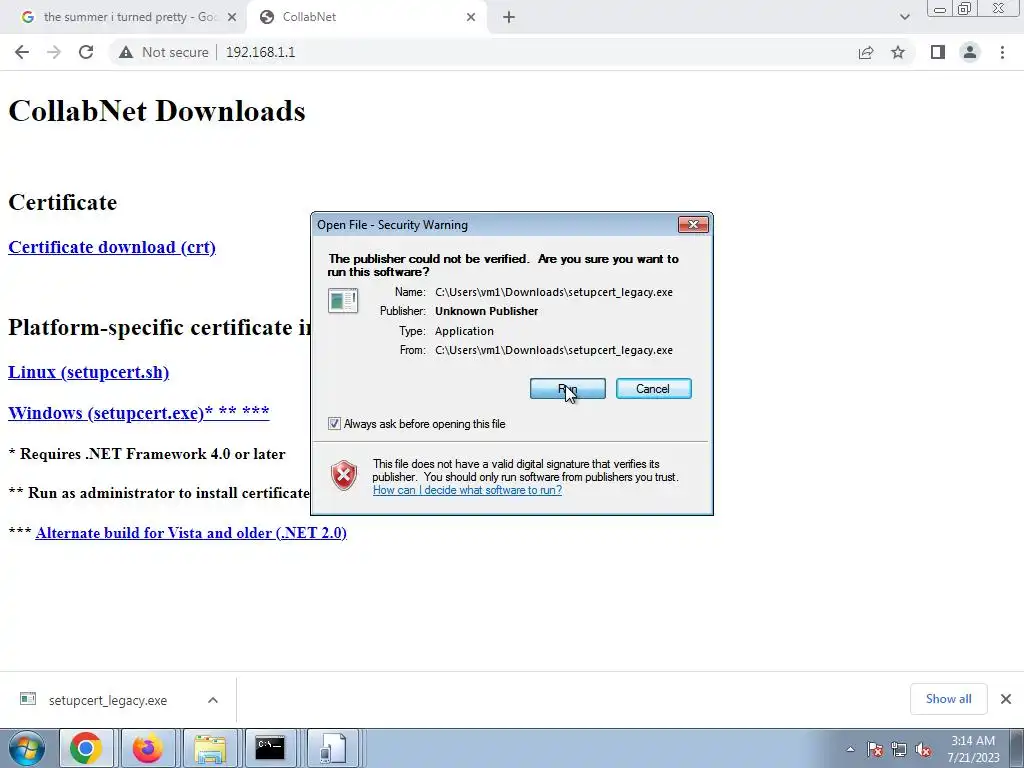
Task: Click the 192.168.1.1 address bar
Action: (x=260, y=52)
